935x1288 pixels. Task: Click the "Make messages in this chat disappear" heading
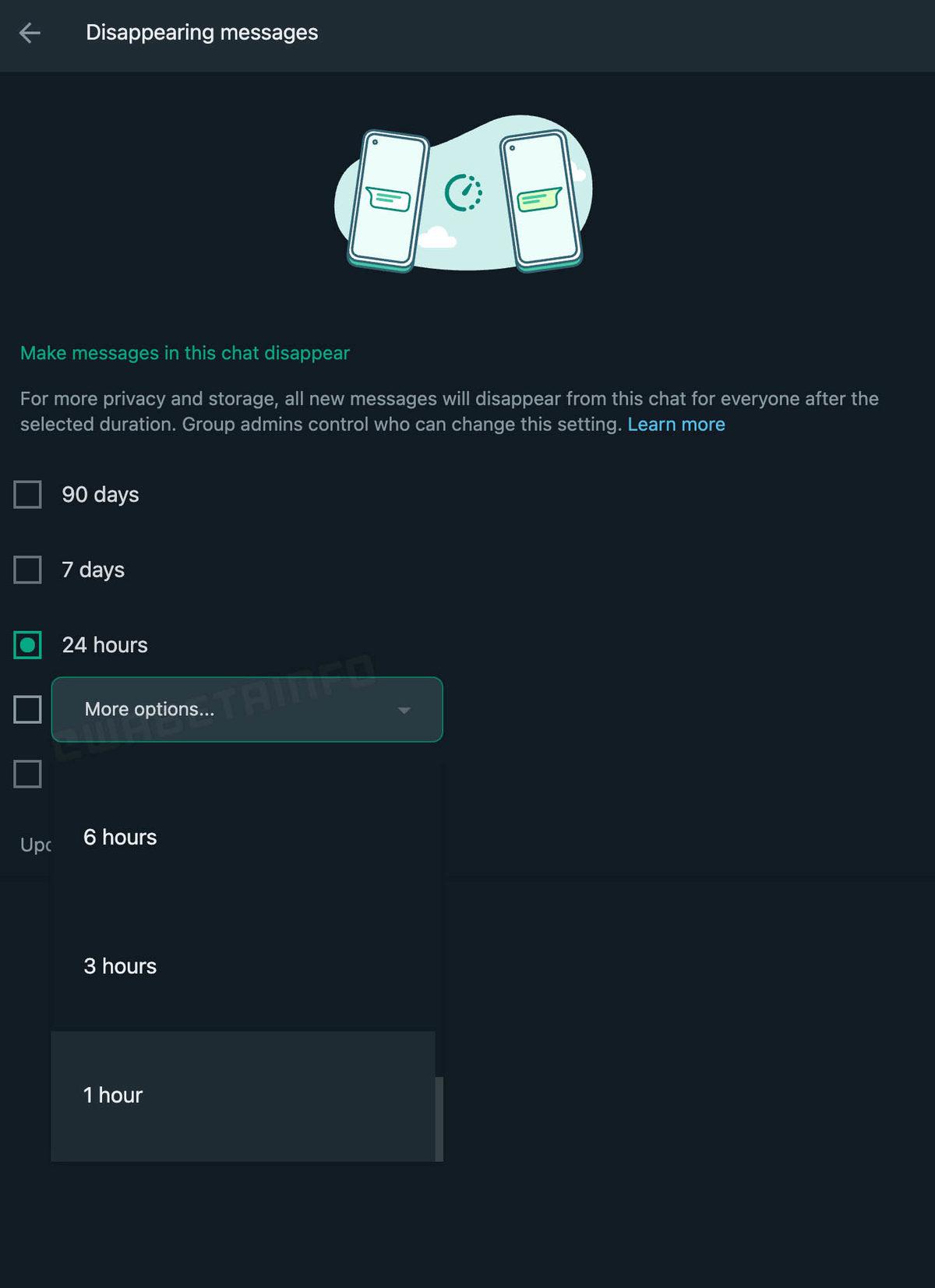[x=185, y=353]
